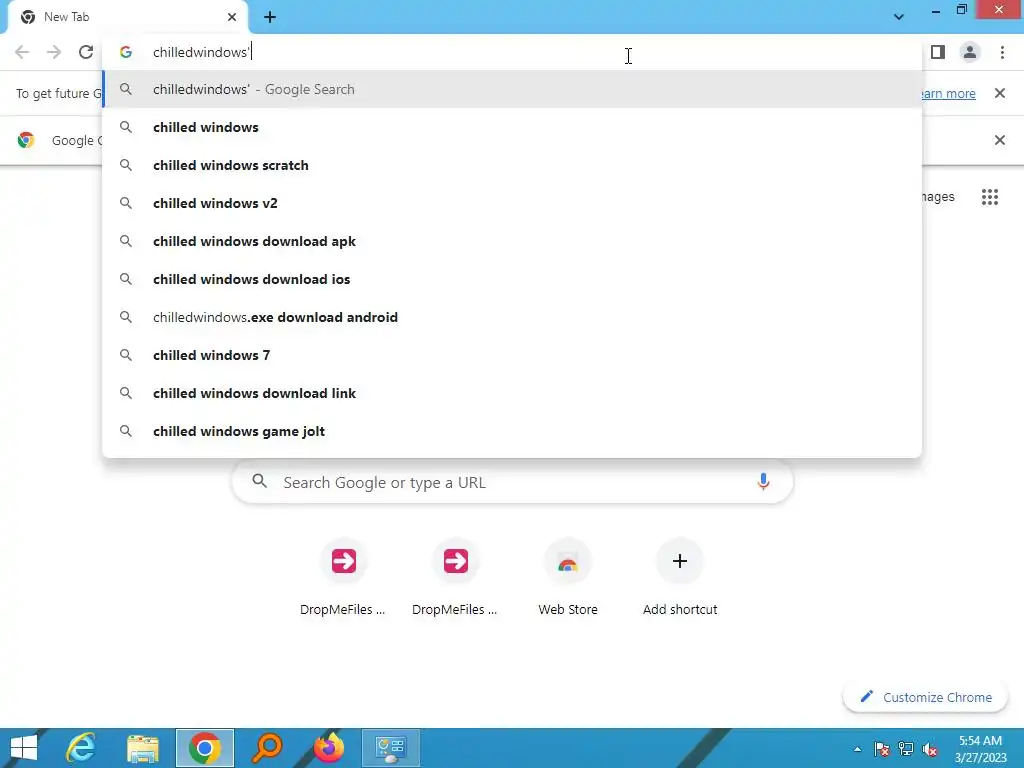Open the Google apps grid
Screen dimensions: 1024x768
[x=990, y=197]
